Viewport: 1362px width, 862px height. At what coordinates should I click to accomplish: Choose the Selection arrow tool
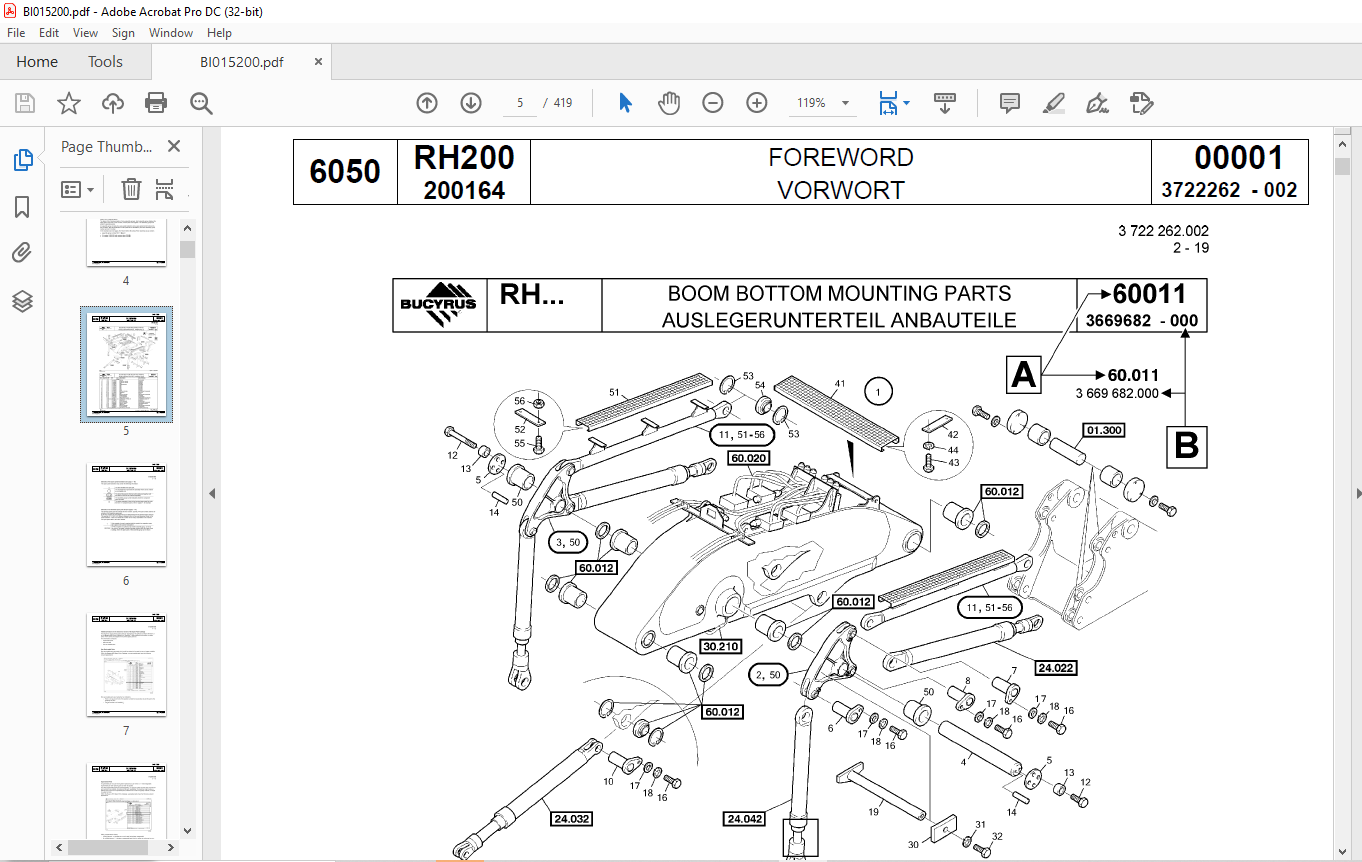click(626, 103)
